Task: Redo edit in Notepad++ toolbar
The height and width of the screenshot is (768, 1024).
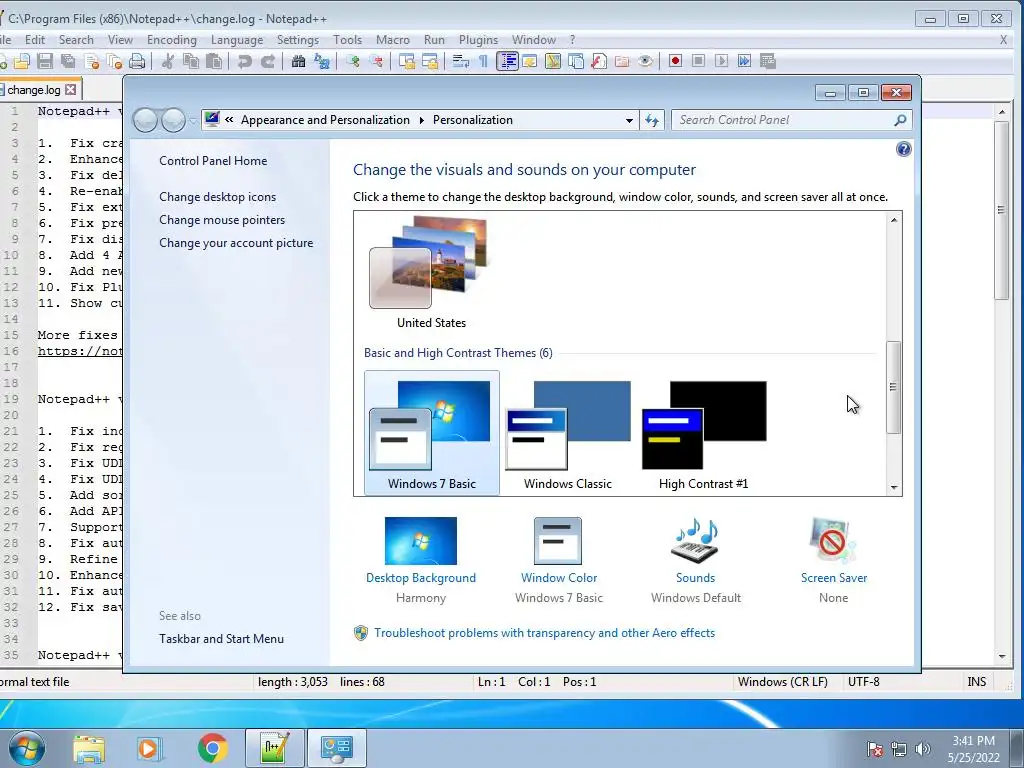Action: point(268,61)
